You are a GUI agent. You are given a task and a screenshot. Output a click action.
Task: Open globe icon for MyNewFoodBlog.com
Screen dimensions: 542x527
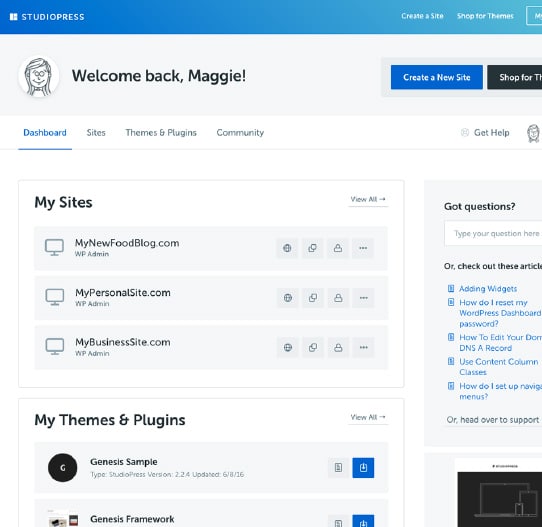coord(287,248)
